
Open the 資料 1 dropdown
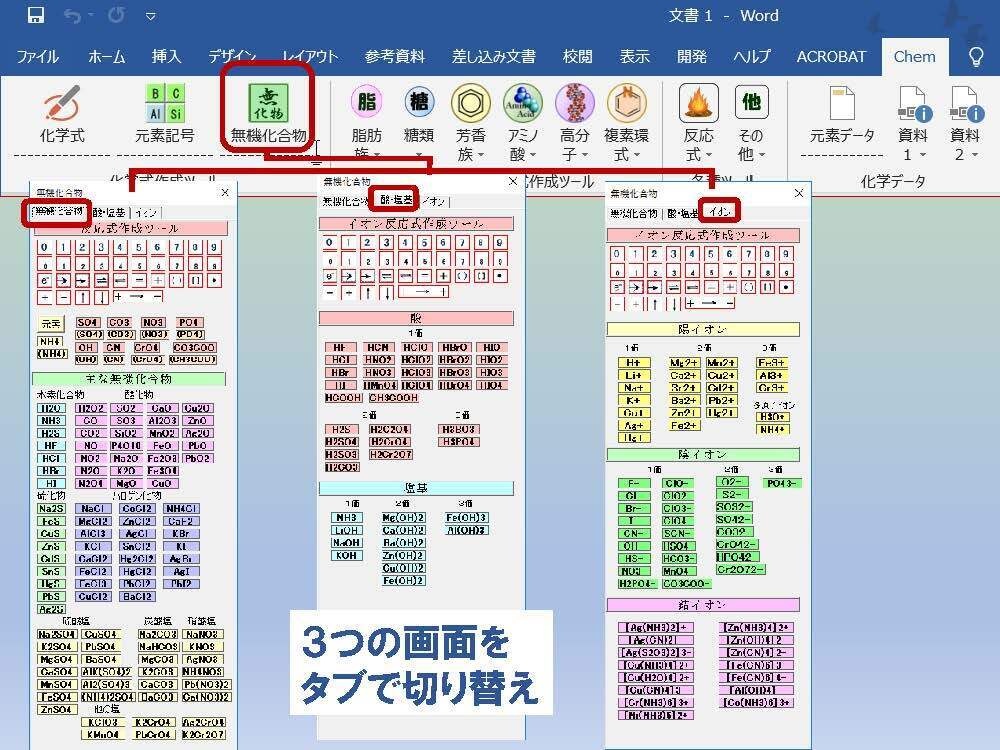click(913, 122)
